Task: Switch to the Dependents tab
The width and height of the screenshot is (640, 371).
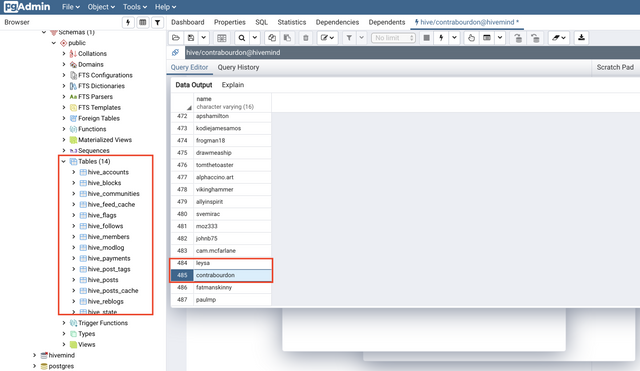Action: click(387, 22)
